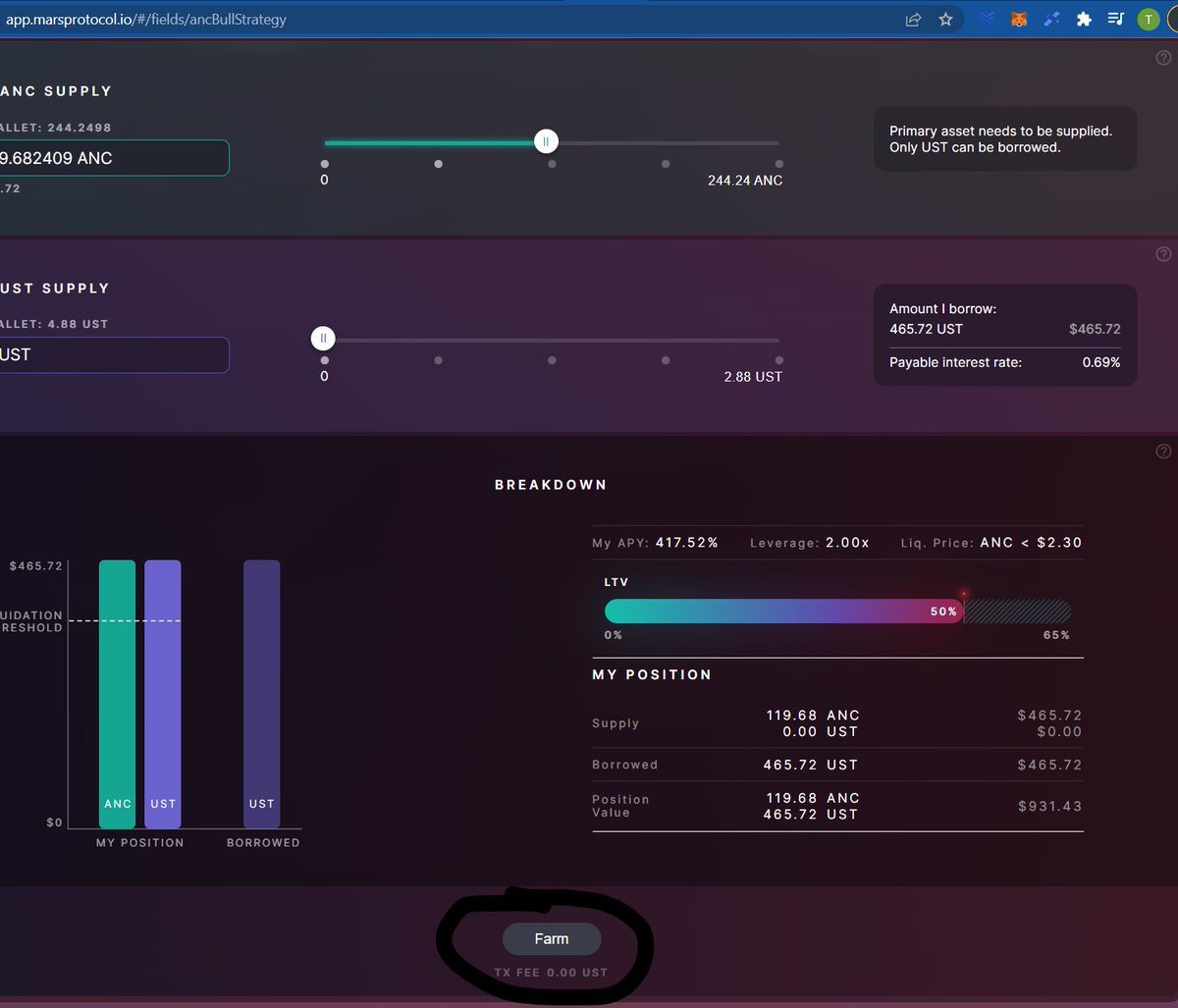Image resolution: width=1178 pixels, height=1008 pixels.
Task: Click the Borrowed UST bar in chart
Action: coord(262,695)
